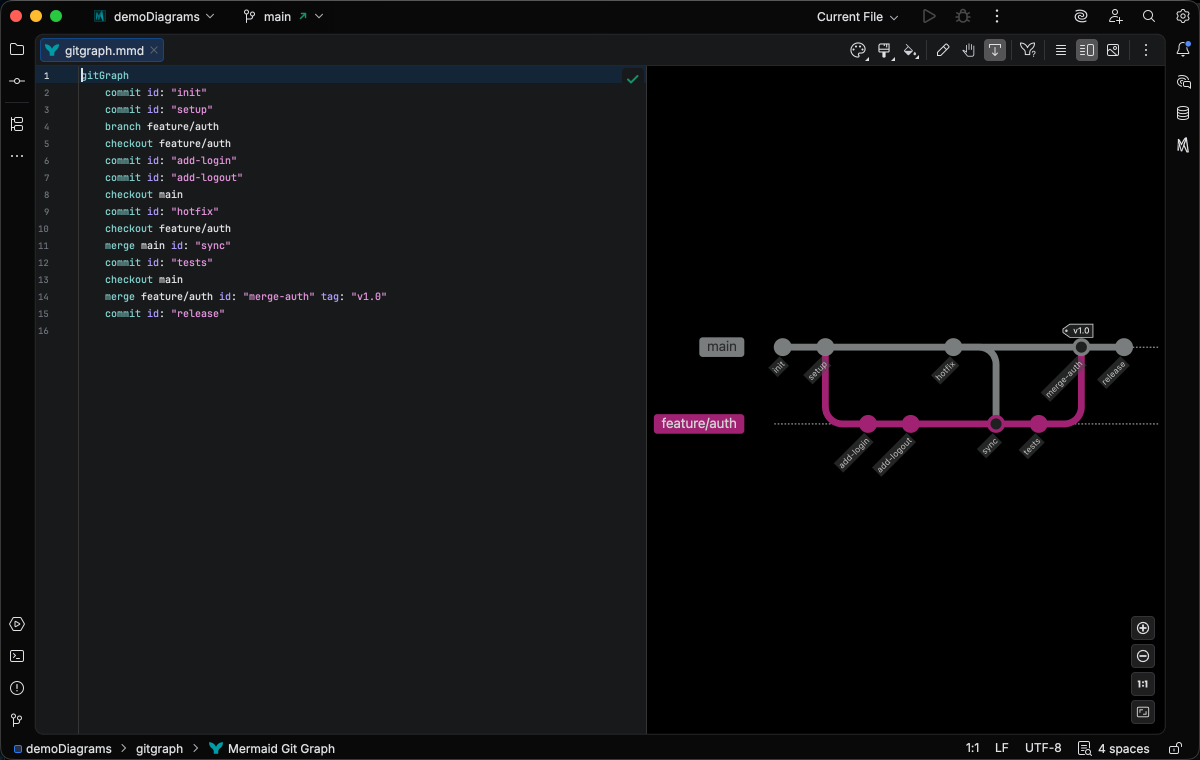Image resolution: width=1200 pixels, height=760 pixels.
Task: Click the gitgraph breadcrumb
Action: pos(159,748)
